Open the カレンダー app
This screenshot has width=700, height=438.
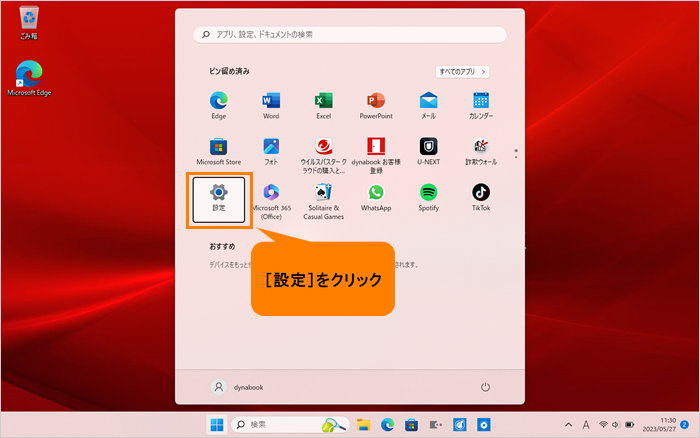click(x=481, y=105)
